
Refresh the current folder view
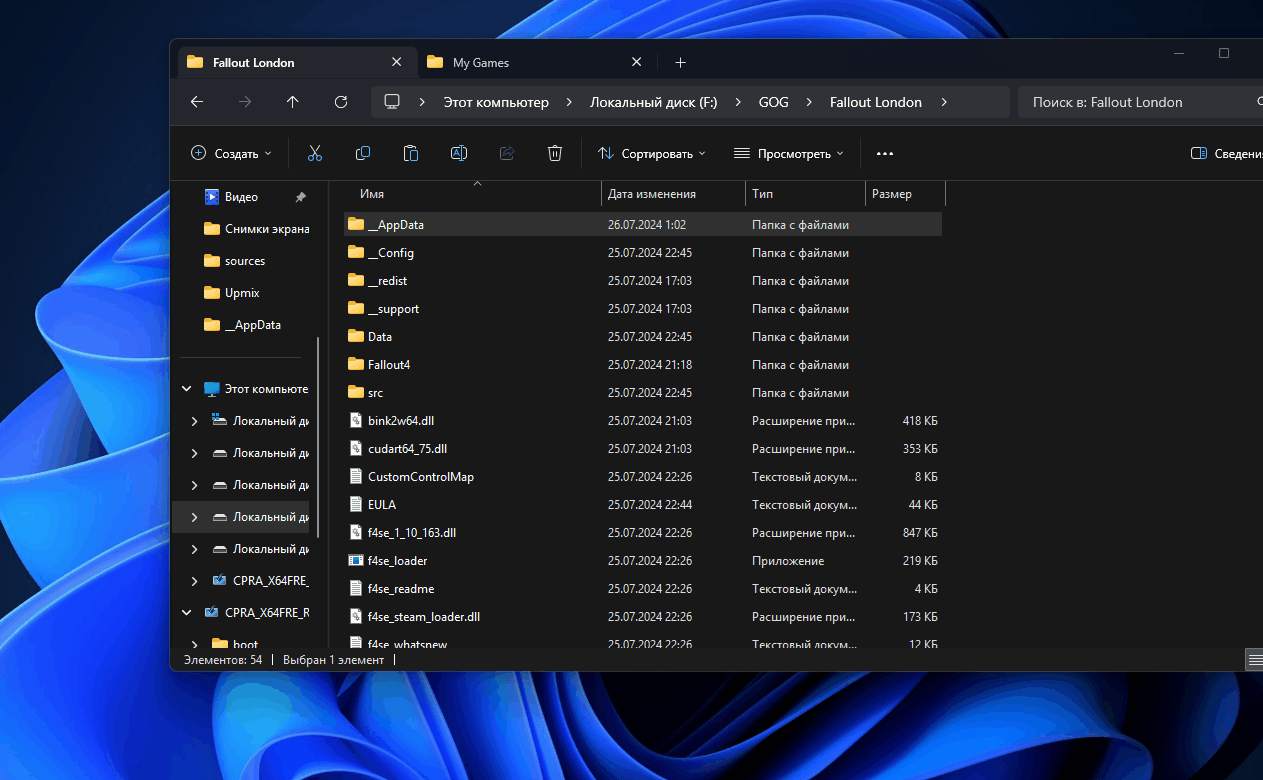click(x=341, y=102)
